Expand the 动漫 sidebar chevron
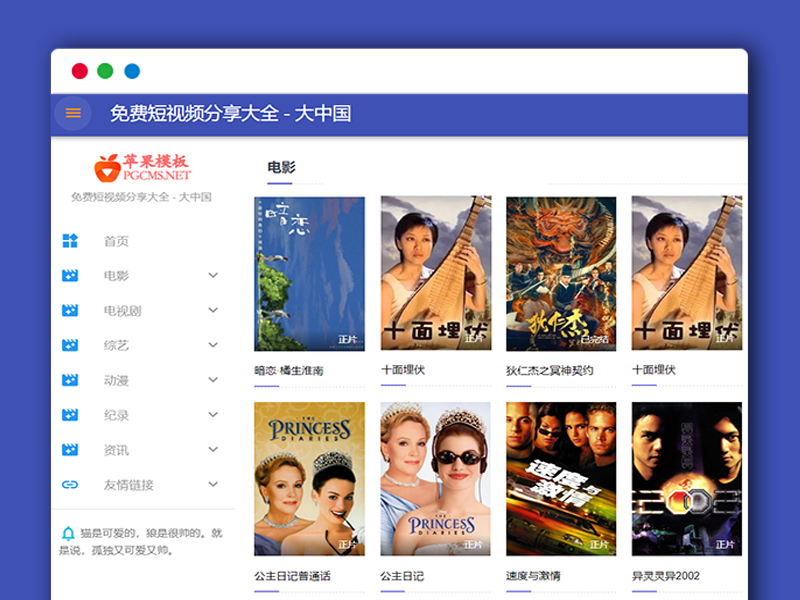800x600 pixels. [x=213, y=380]
